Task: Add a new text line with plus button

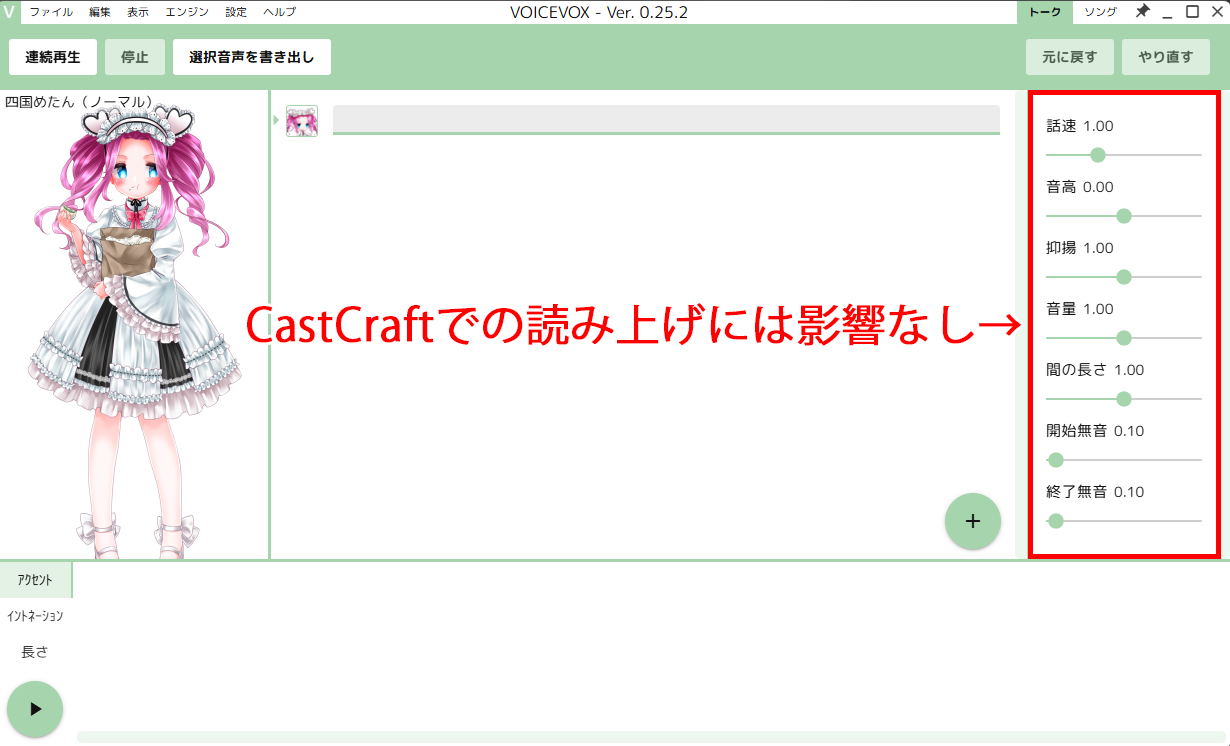Action: [x=973, y=521]
